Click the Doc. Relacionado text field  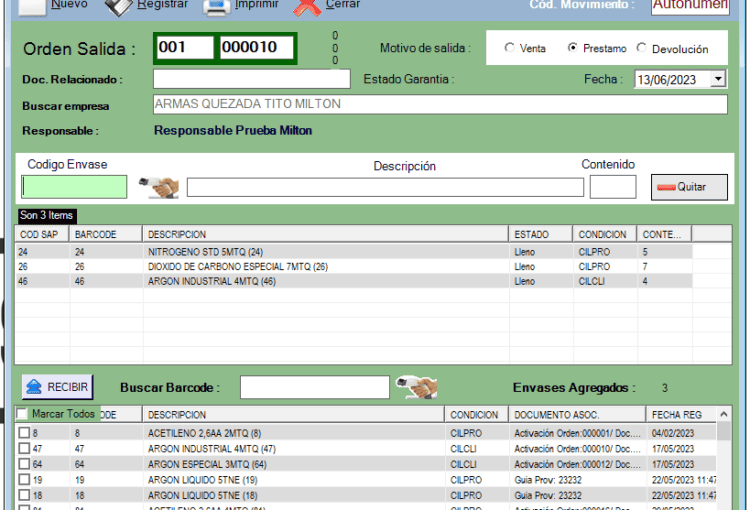tap(251, 79)
